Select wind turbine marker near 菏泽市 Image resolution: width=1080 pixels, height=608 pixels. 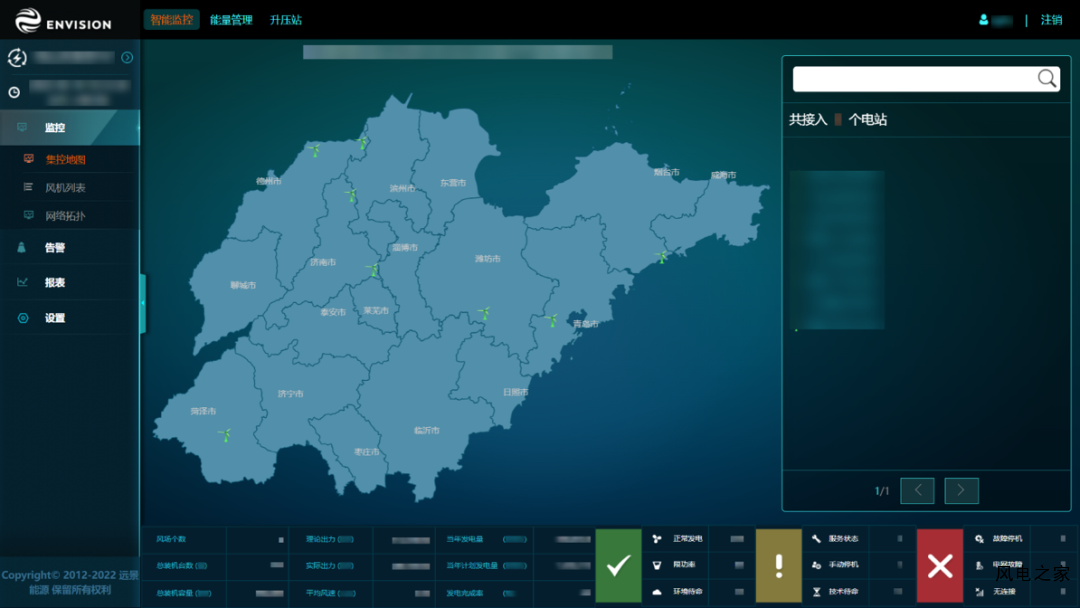225,434
